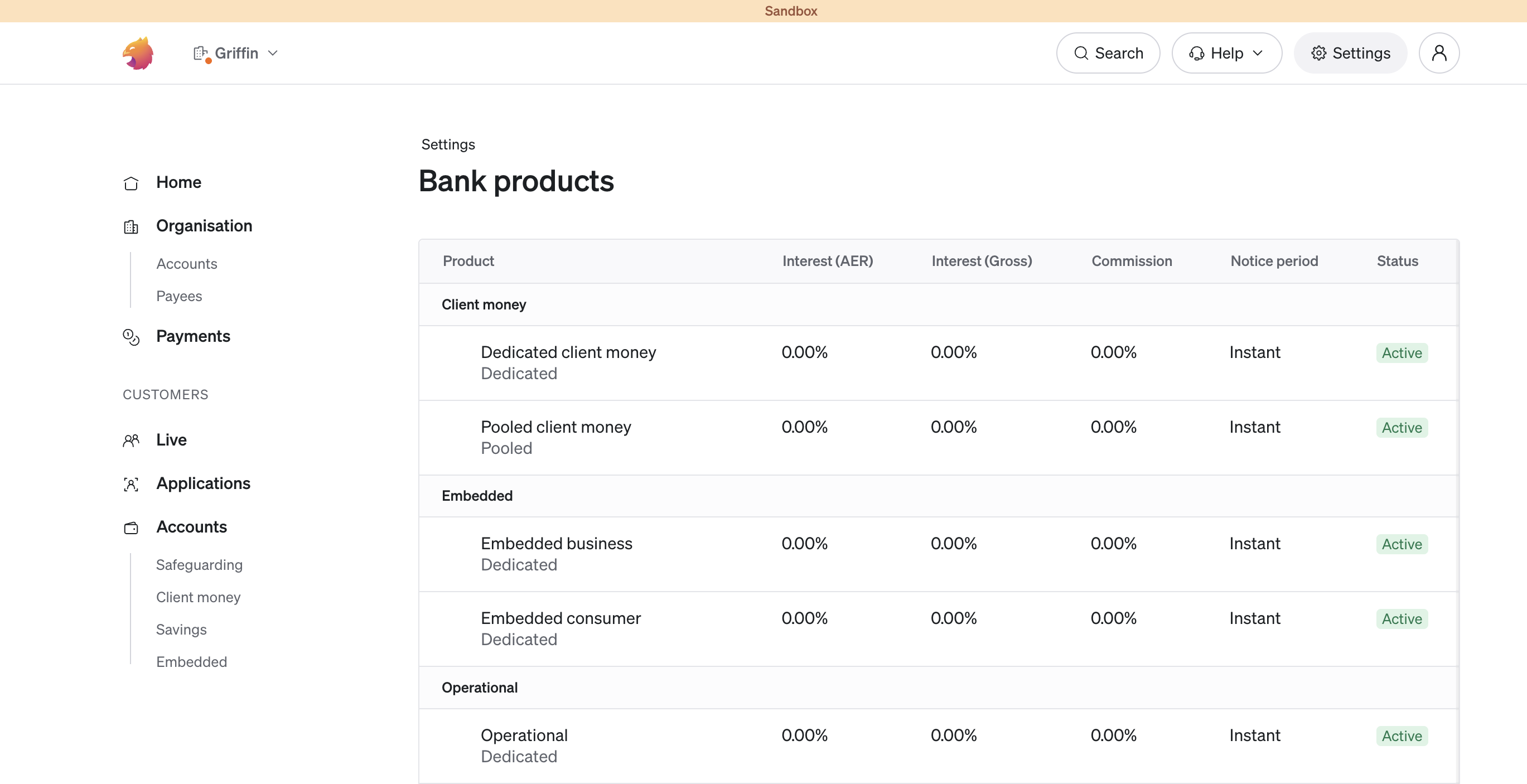
Task: Click the Griffin phoenix logo
Action: pyautogui.click(x=138, y=53)
